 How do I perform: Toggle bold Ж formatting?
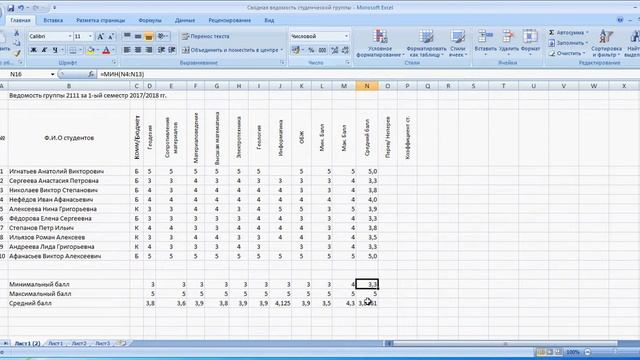tap(33, 50)
